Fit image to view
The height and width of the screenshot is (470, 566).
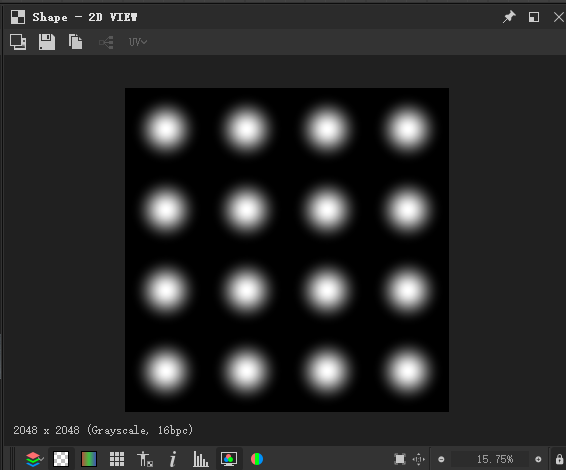(x=400, y=459)
